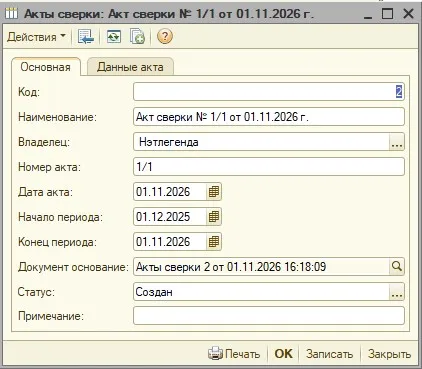Image resolution: width=422 pixels, height=369 pixels.
Task: Open the Действия dropdown menu
Action: pyautogui.click(x=36, y=36)
